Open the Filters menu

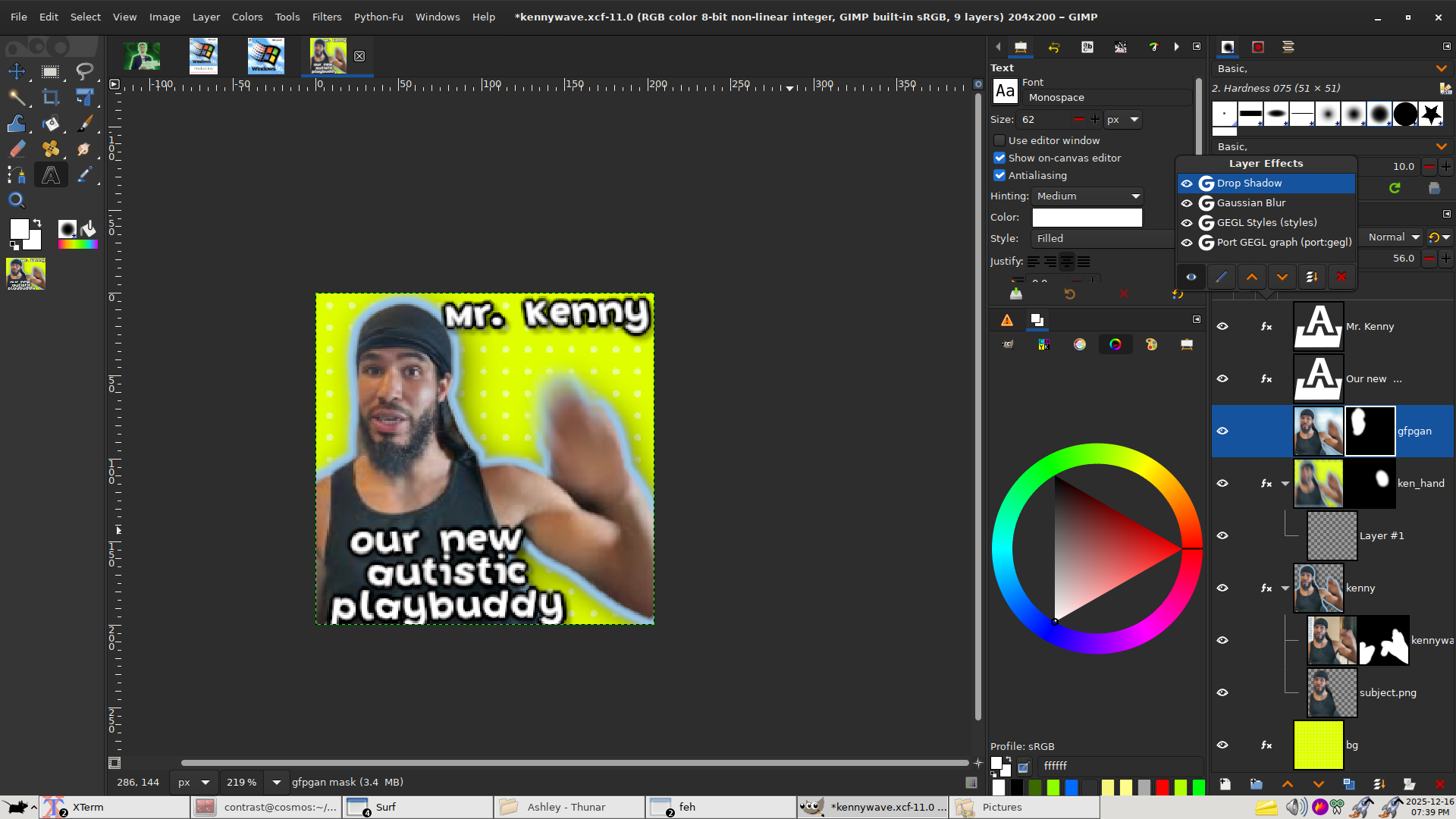coord(326,17)
